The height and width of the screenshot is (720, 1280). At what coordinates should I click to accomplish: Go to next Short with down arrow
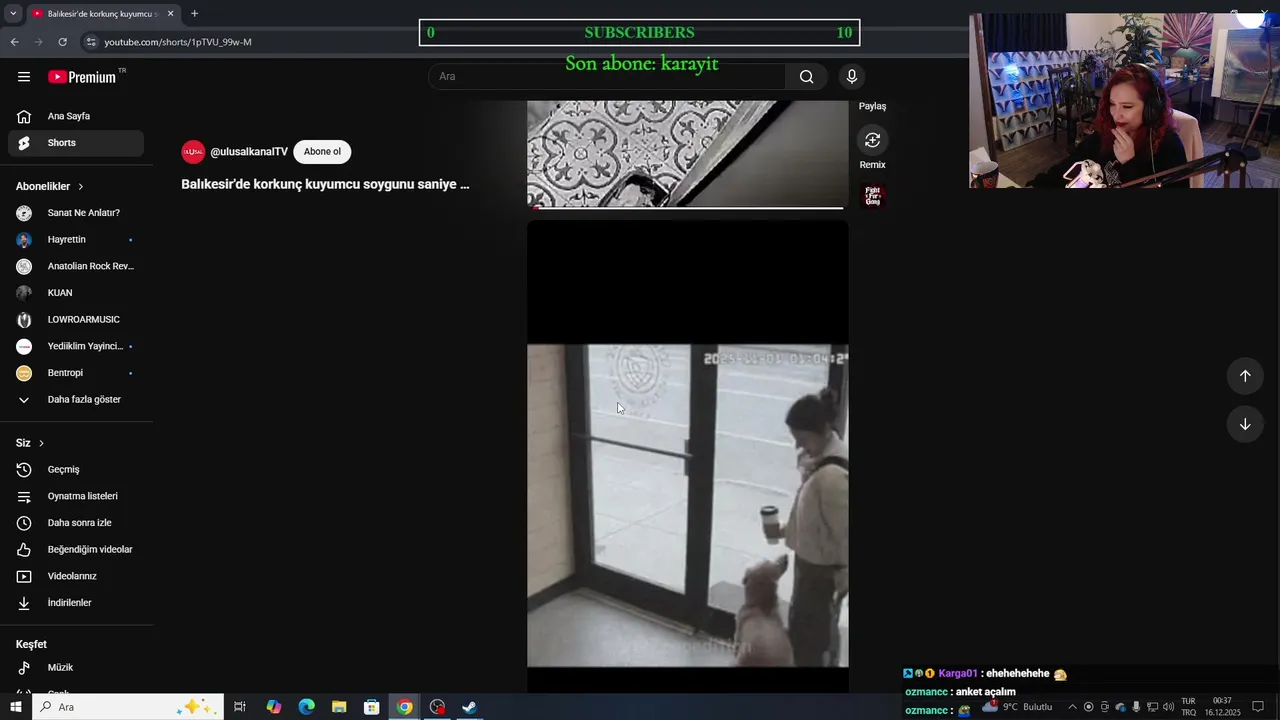(x=1245, y=424)
